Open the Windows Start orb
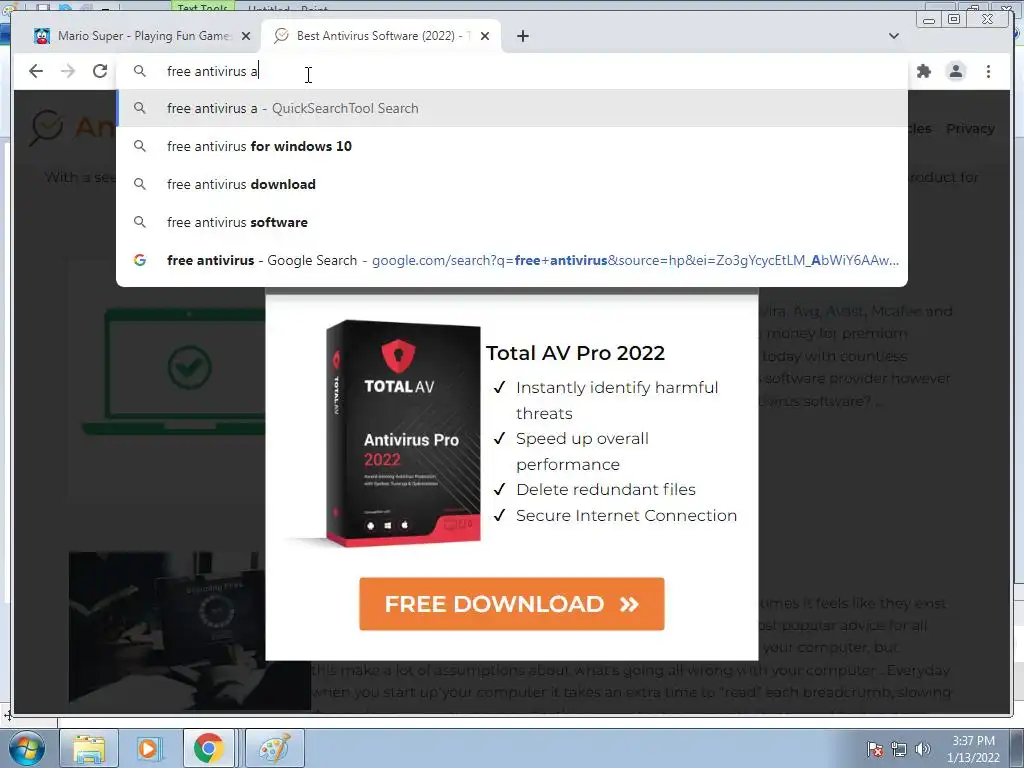The height and width of the screenshot is (768, 1024). (25, 749)
